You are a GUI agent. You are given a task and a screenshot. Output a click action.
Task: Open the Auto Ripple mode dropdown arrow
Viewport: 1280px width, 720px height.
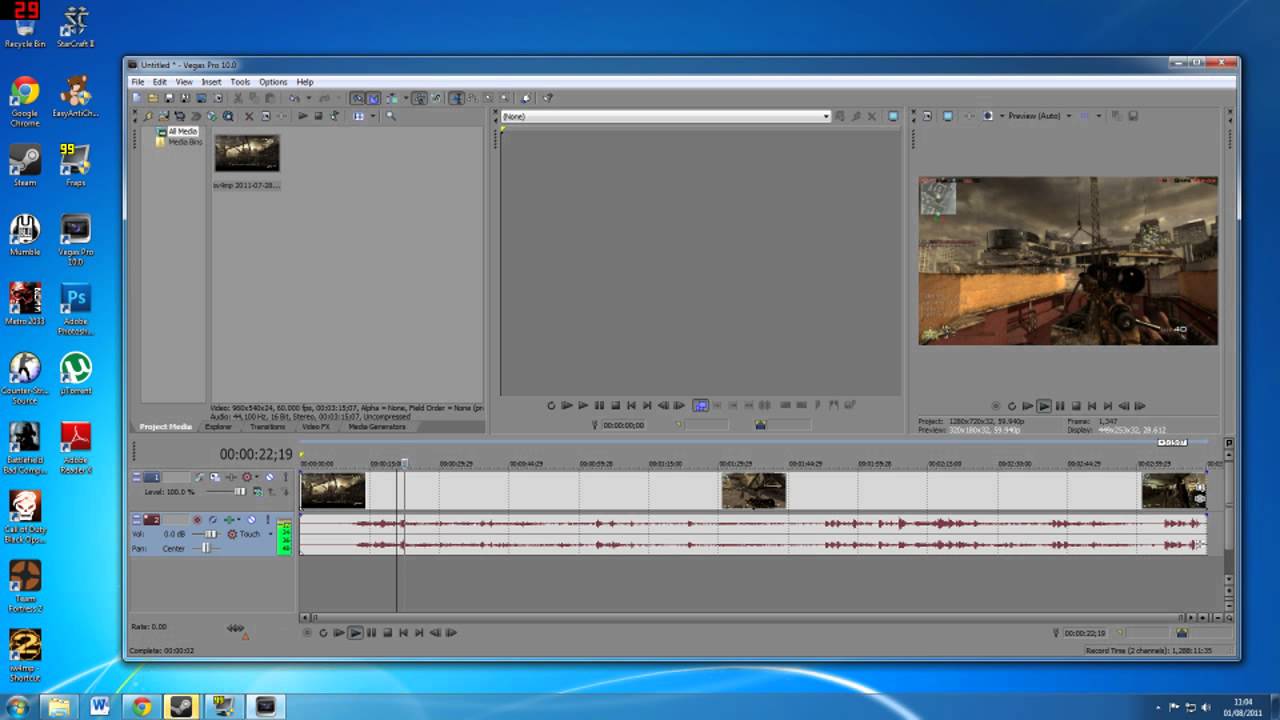406,98
